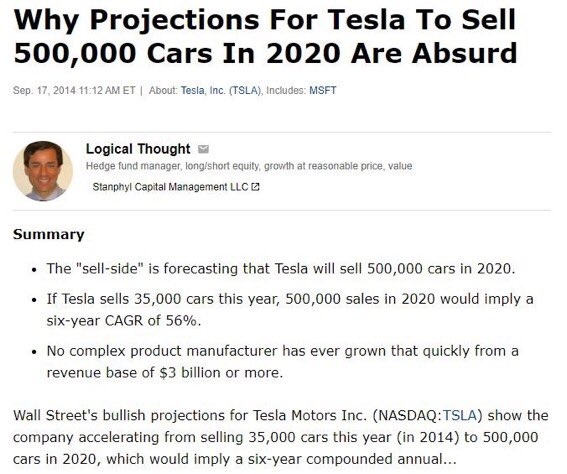Select the Sep. 17, 2014 date text
This screenshot has width=567, height=474.
[44, 90]
